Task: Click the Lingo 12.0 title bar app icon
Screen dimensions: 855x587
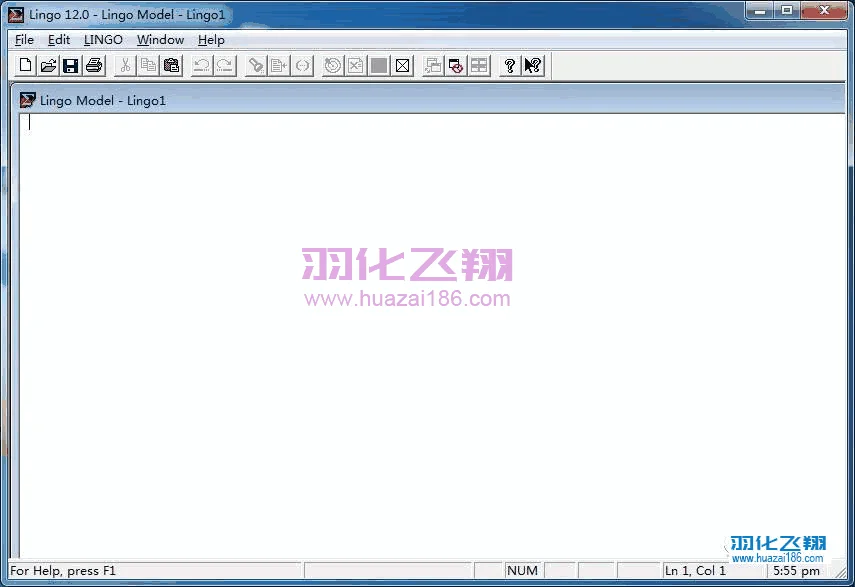Action: pos(16,15)
